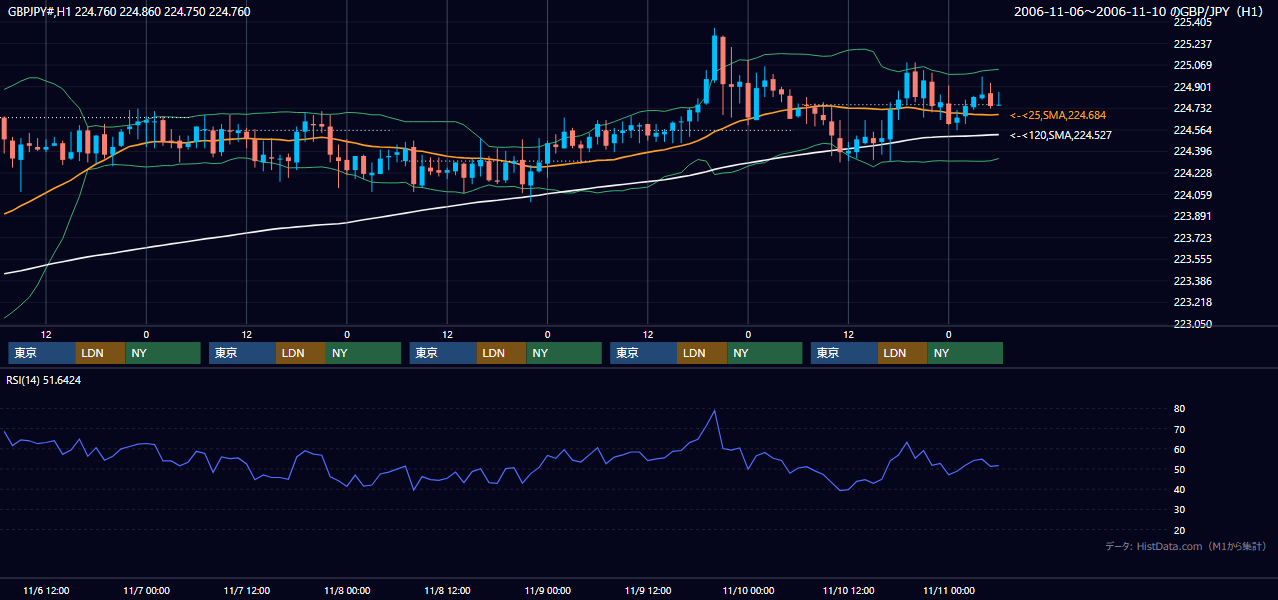1278x600 pixels.
Task: Click the 11/6 12:00 time axis label
Action: click(46, 591)
